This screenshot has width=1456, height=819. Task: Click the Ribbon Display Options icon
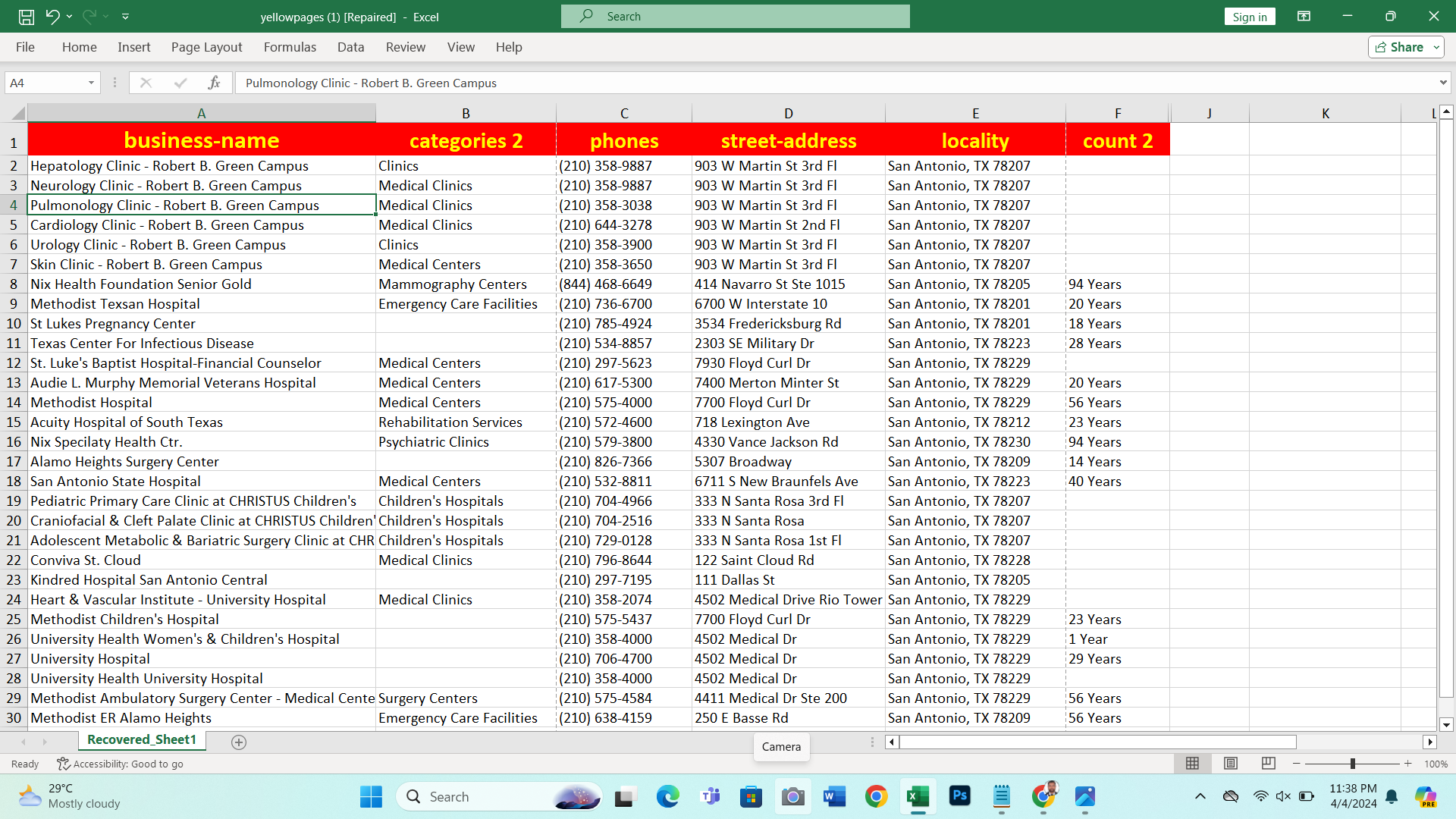pyautogui.click(x=1304, y=16)
